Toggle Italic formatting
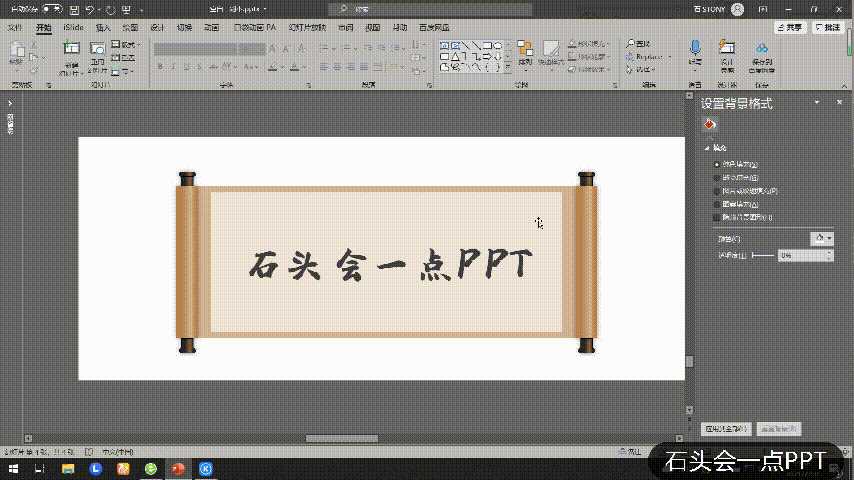 pyautogui.click(x=173, y=66)
